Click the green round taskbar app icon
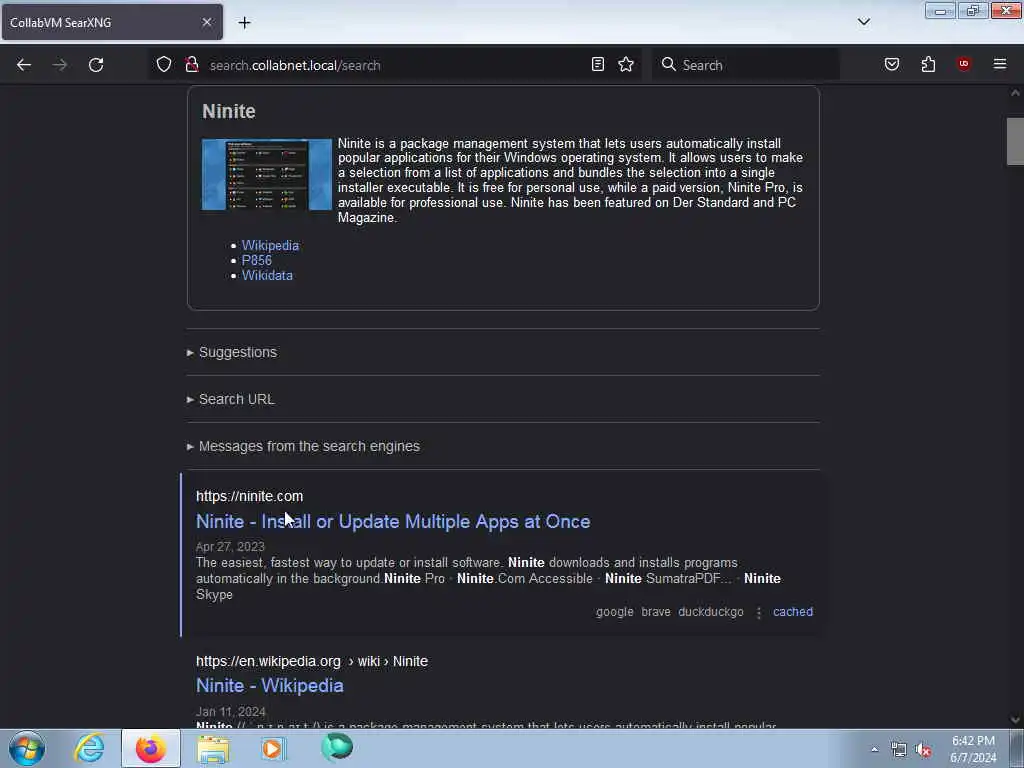The width and height of the screenshot is (1024, 768). 337,747
